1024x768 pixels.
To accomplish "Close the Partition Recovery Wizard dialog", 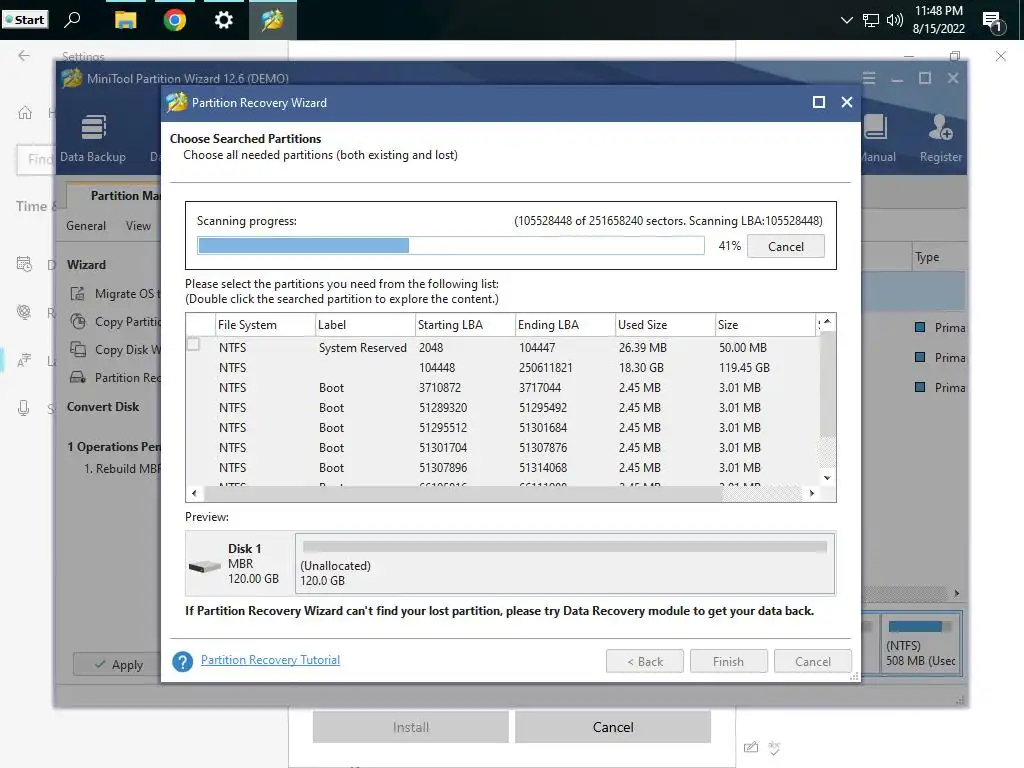I will pos(847,102).
